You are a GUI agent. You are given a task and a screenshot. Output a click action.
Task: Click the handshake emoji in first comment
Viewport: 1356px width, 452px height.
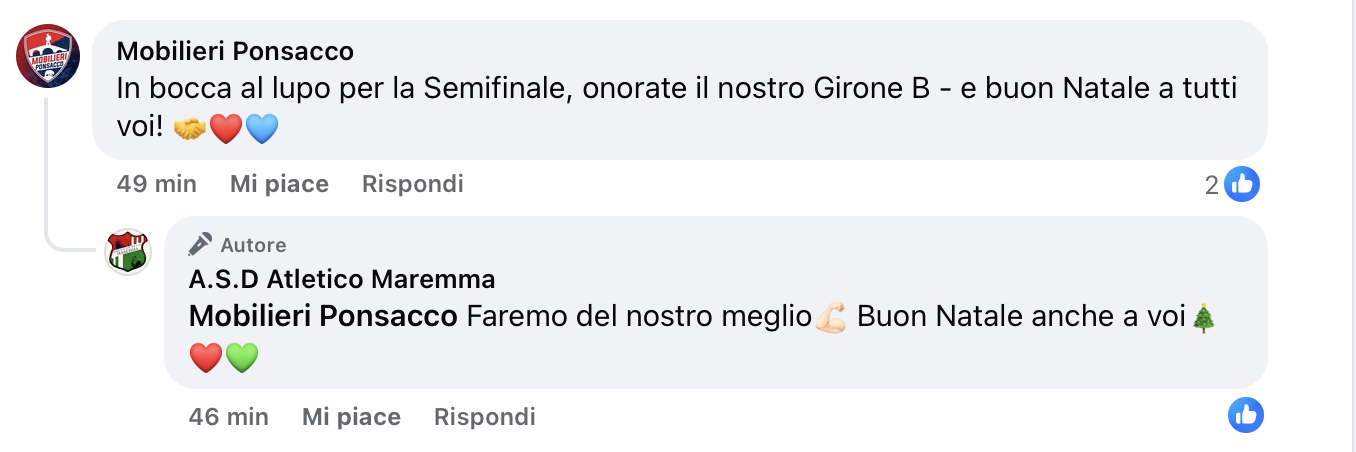coord(190,129)
